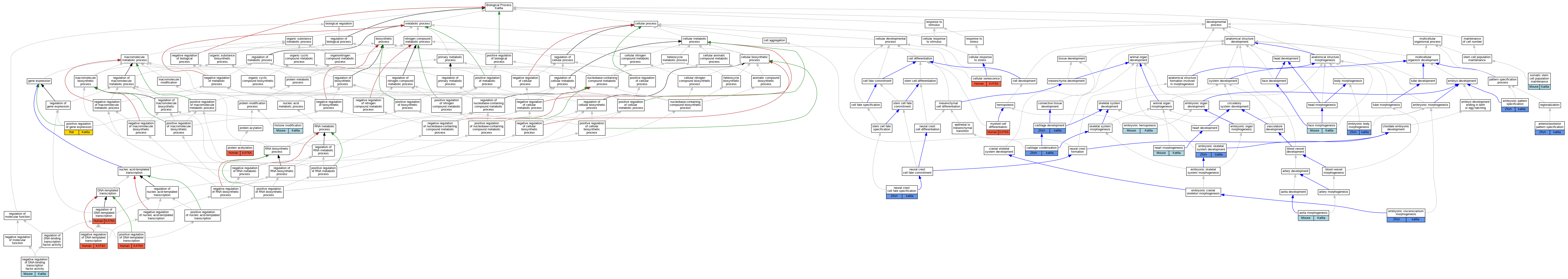This screenshot has width=1568, height=279.
Task: Click the developmental process node
Action: tap(1216, 24)
